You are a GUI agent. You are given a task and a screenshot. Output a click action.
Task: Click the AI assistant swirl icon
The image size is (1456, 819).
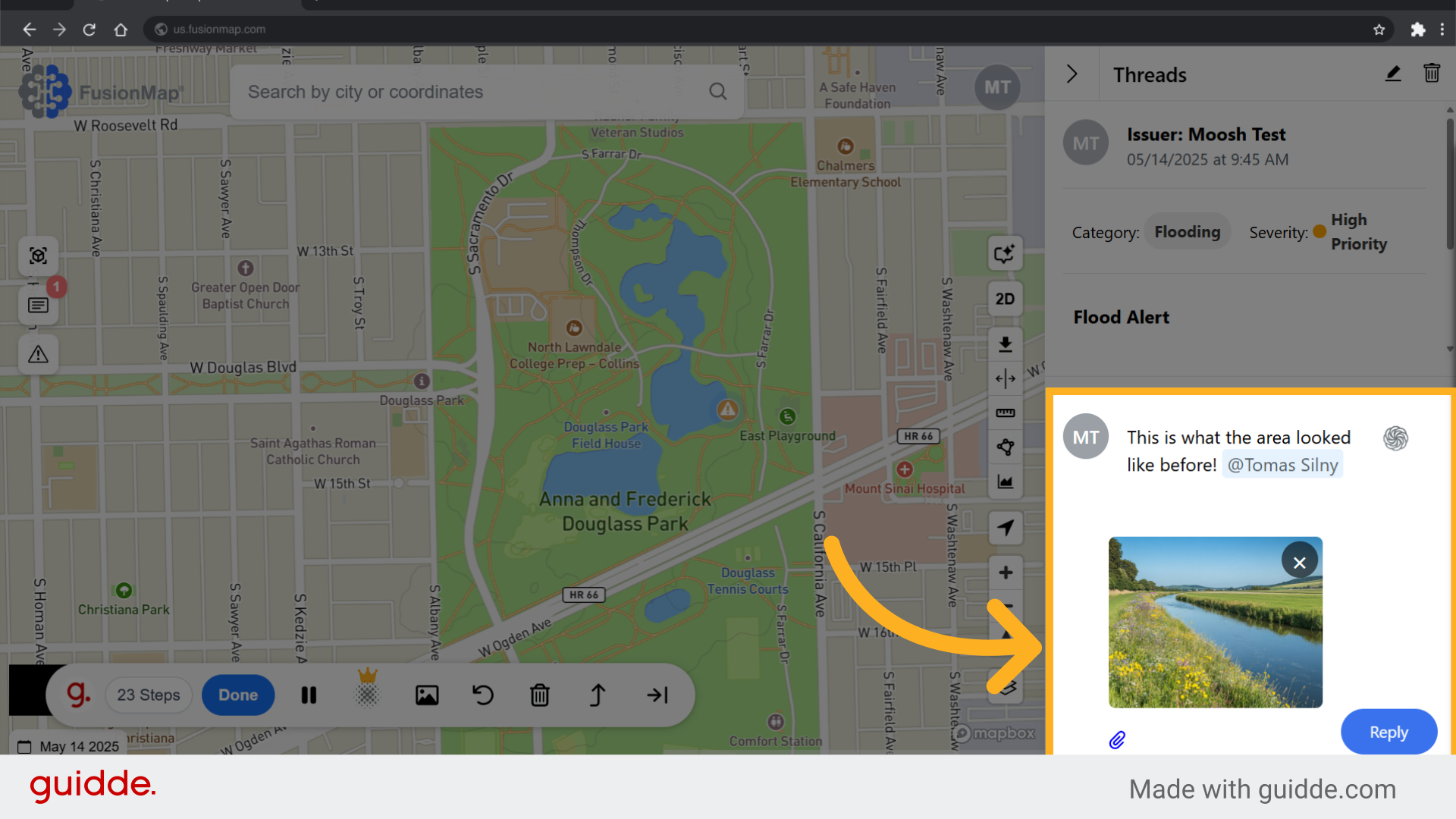(1395, 438)
